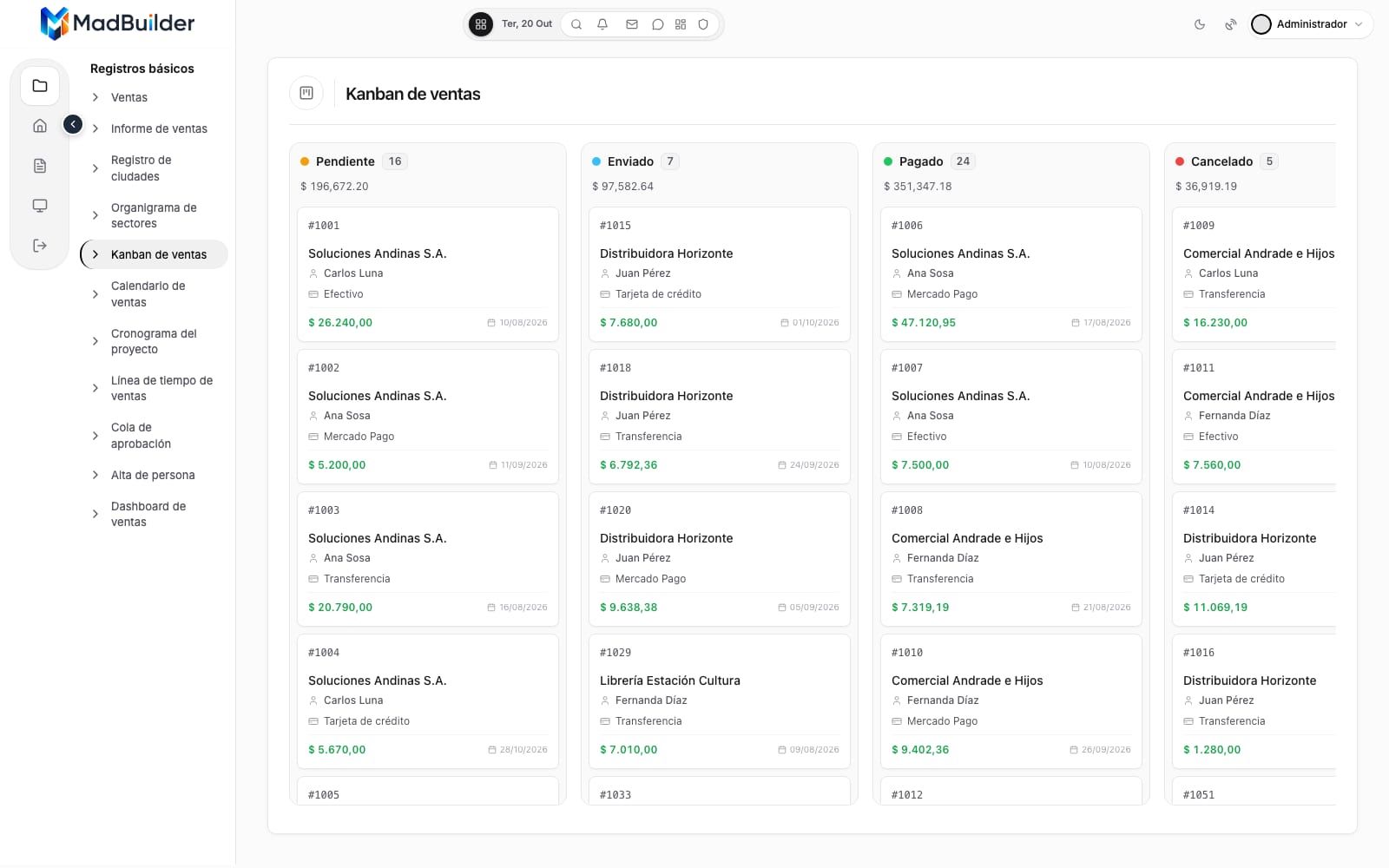Click the MadBuilder logo
This screenshot has width=1389, height=868.
[118, 23]
